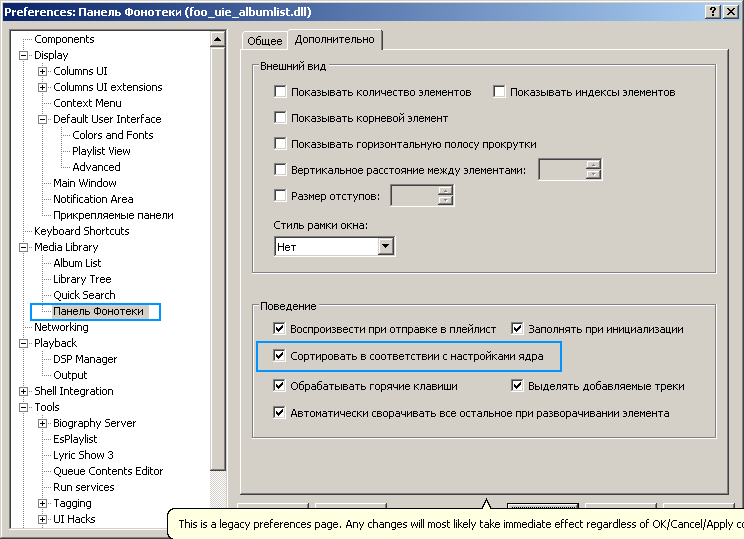
Task: Open the Стиль рамки окна dropdown
Action: point(385,246)
